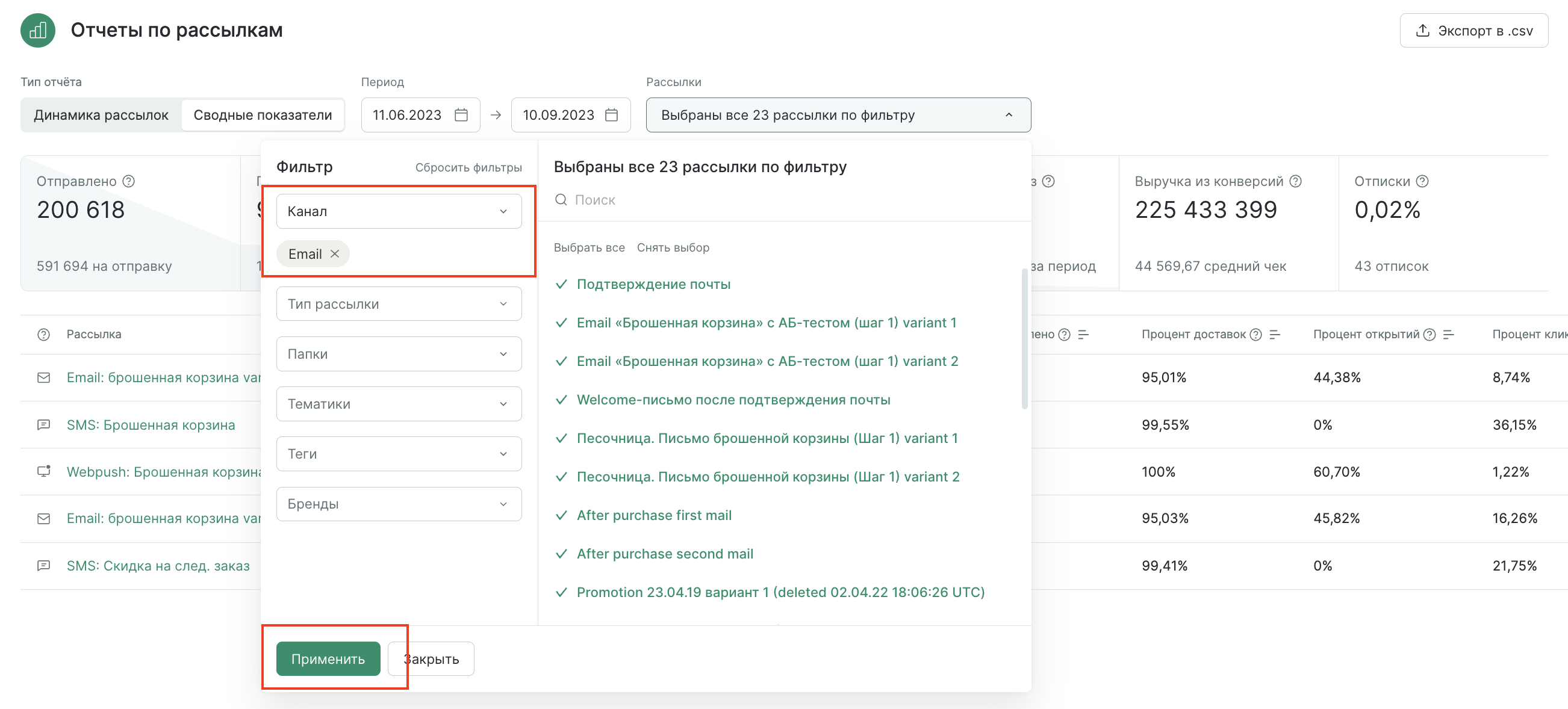Click the 60,70% open rate cell
This screenshot has height=709, width=1568.
coord(1337,472)
